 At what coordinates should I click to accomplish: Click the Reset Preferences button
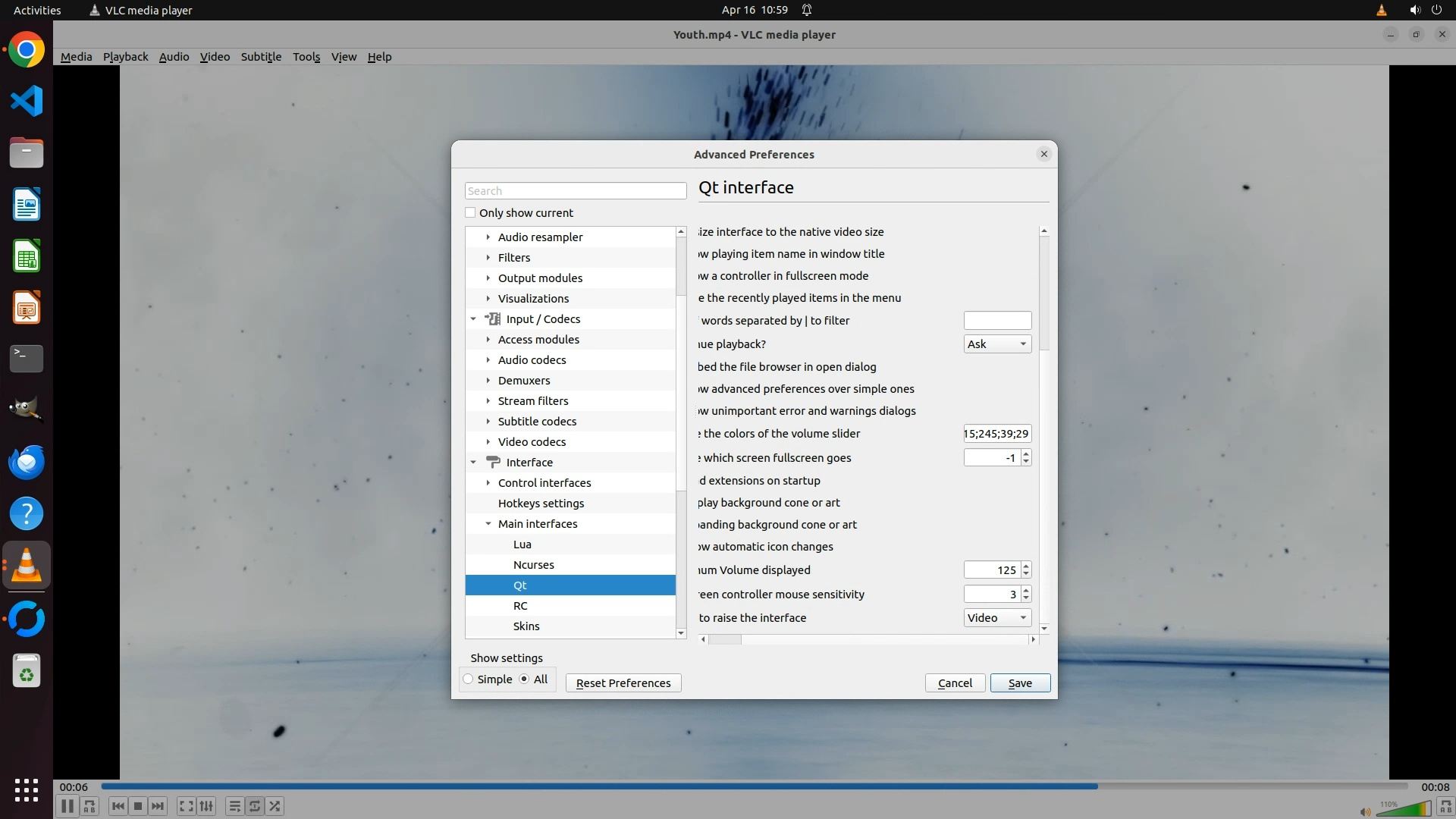[623, 683]
